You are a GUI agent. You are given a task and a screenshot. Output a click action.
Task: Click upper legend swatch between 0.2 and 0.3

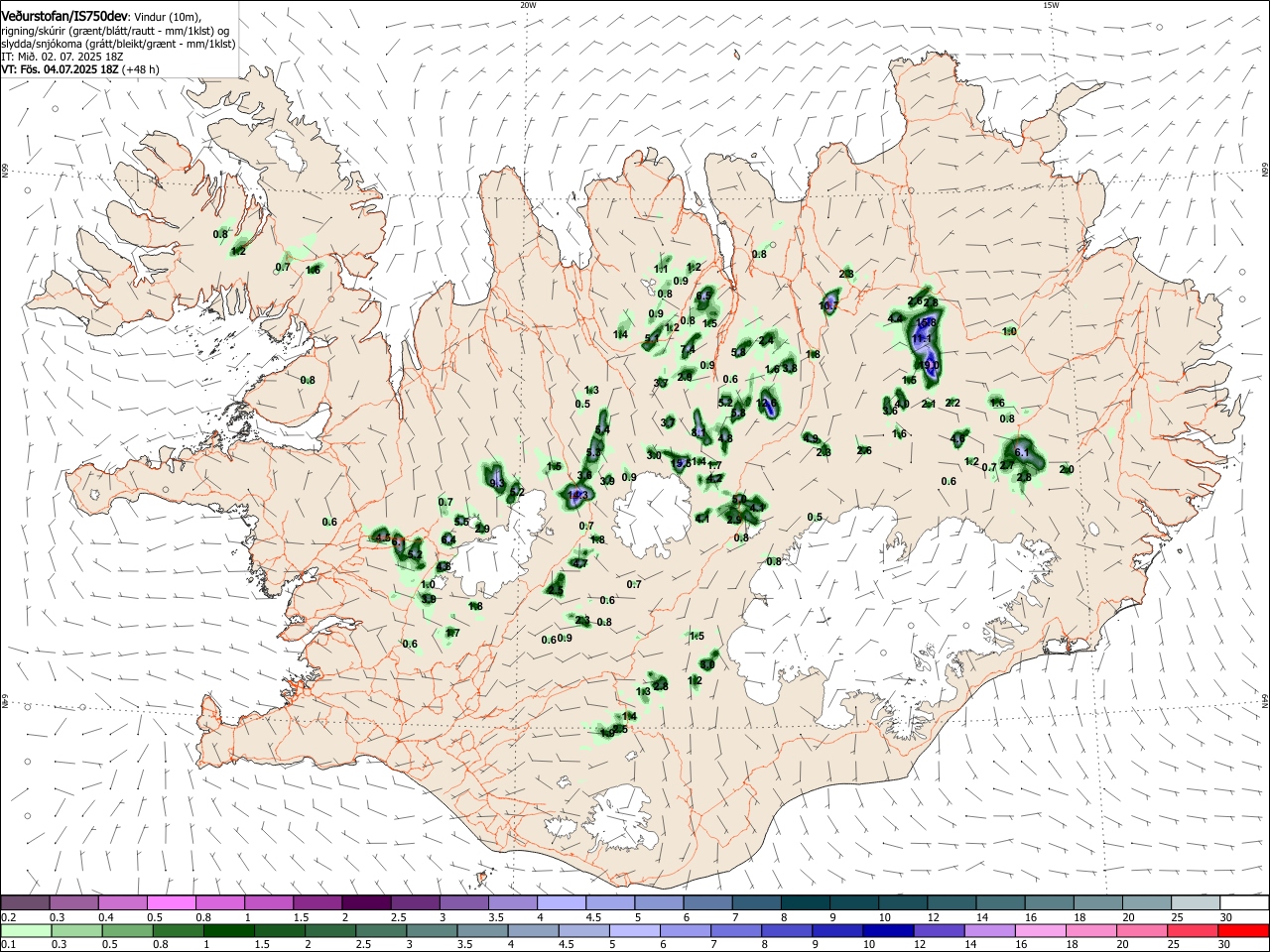[x=25, y=902]
